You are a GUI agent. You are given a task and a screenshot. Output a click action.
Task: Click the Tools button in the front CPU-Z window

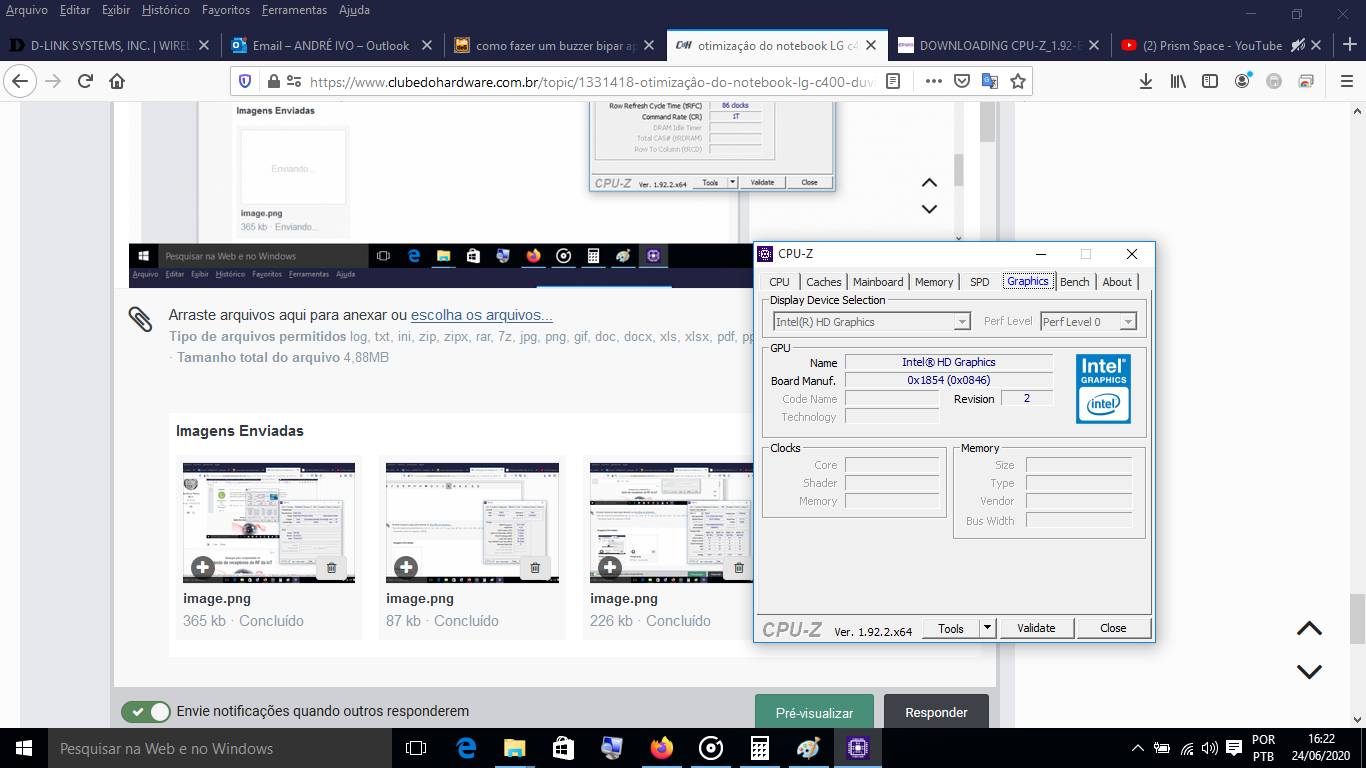[951, 628]
